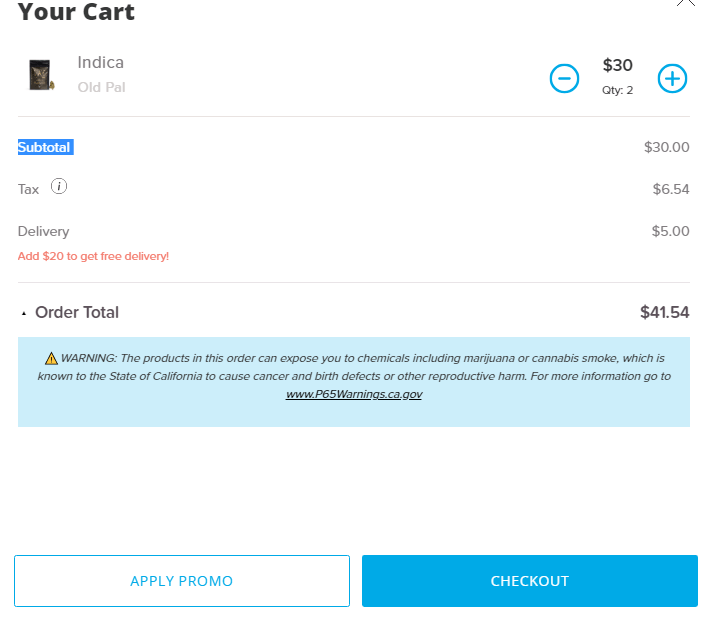Click the $30 item price

point(617,66)
